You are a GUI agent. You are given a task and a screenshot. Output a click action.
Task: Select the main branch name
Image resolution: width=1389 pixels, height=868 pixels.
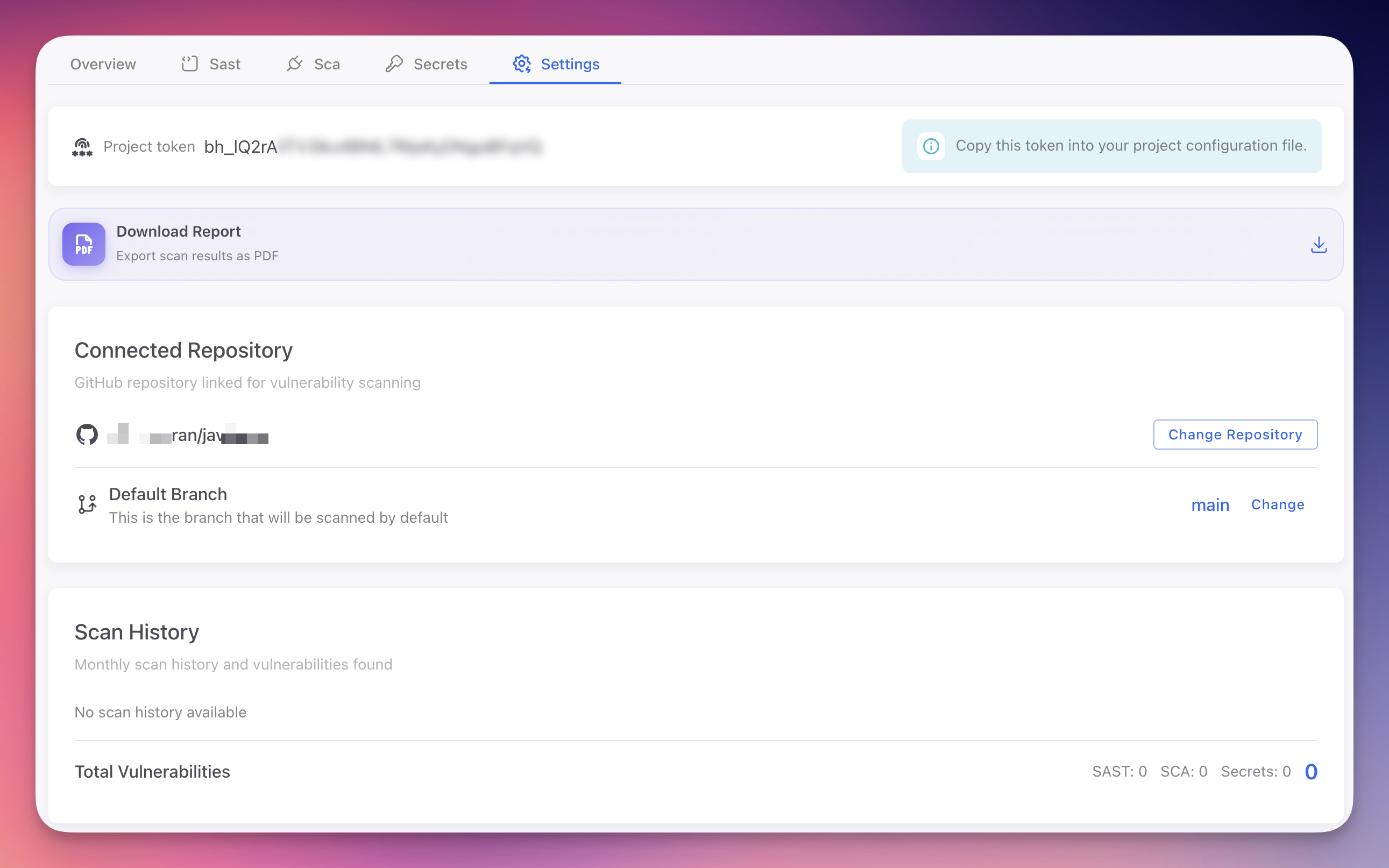coord(1210,504)
